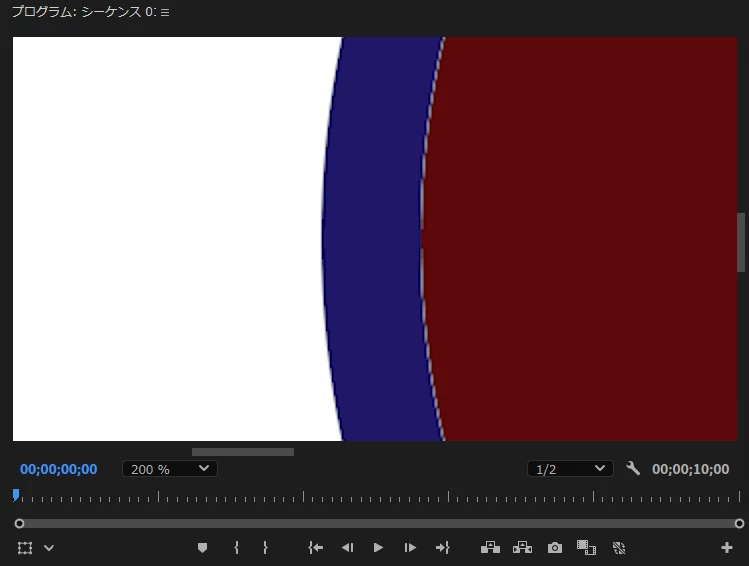Click the Mark Out brace button

tap(265, 548)
